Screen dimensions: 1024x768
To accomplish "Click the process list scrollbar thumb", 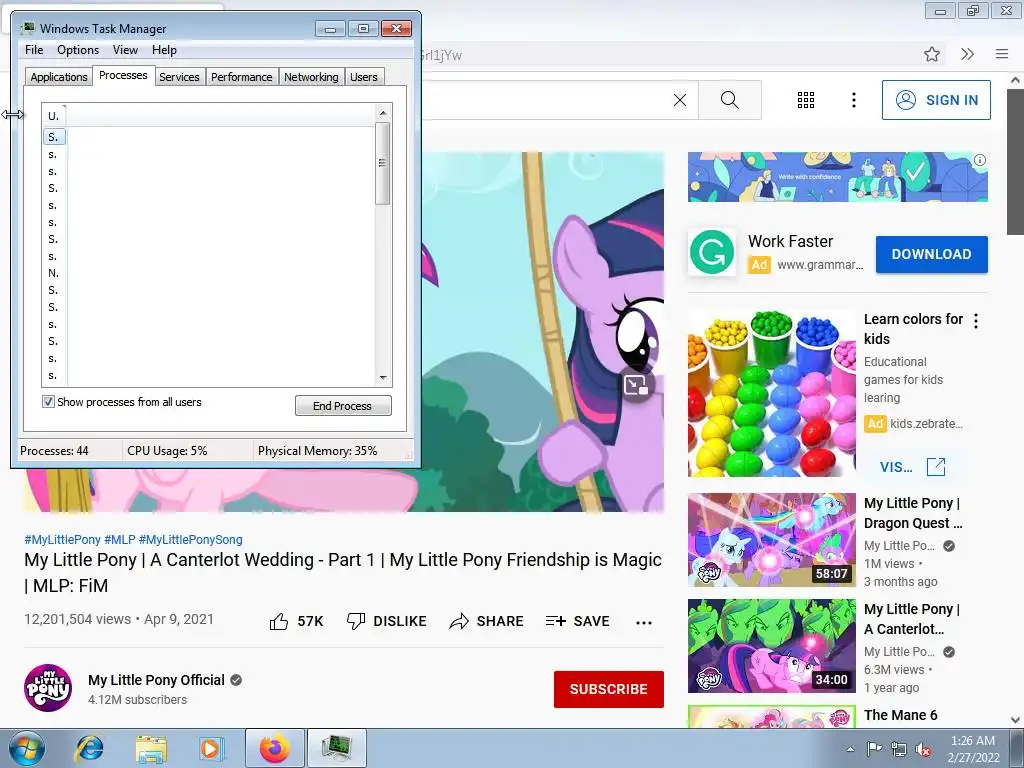I will coord(383,163).
